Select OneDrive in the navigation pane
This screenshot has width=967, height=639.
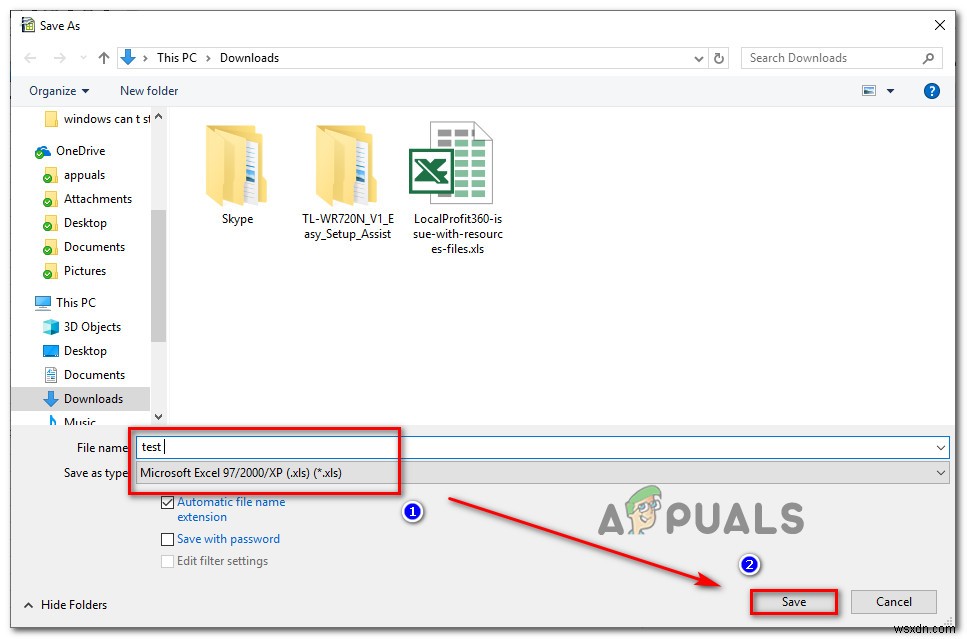point(70,151)
